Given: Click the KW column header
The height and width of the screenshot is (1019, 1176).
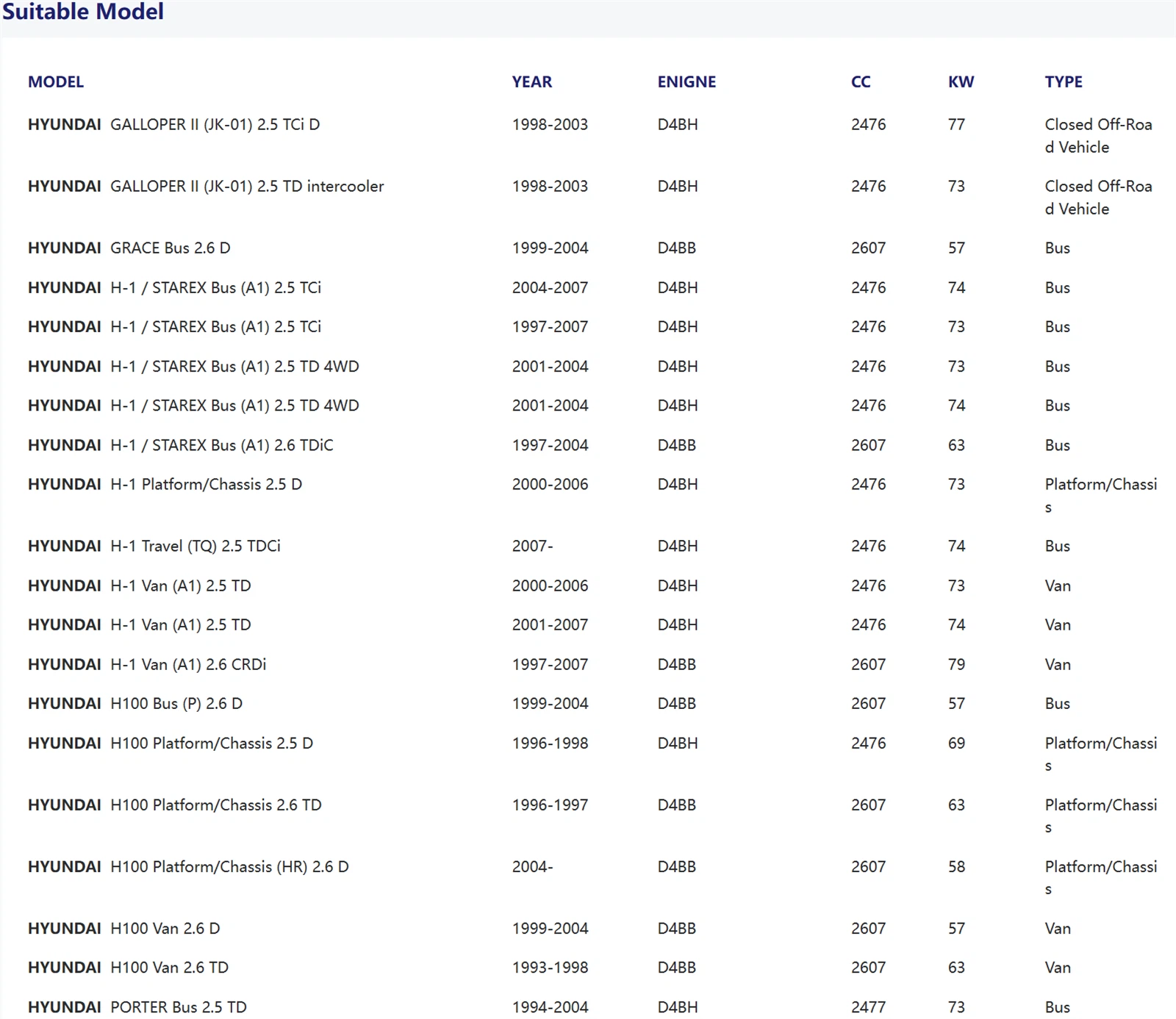Looking at the screenshot, I should click(961, 82).
